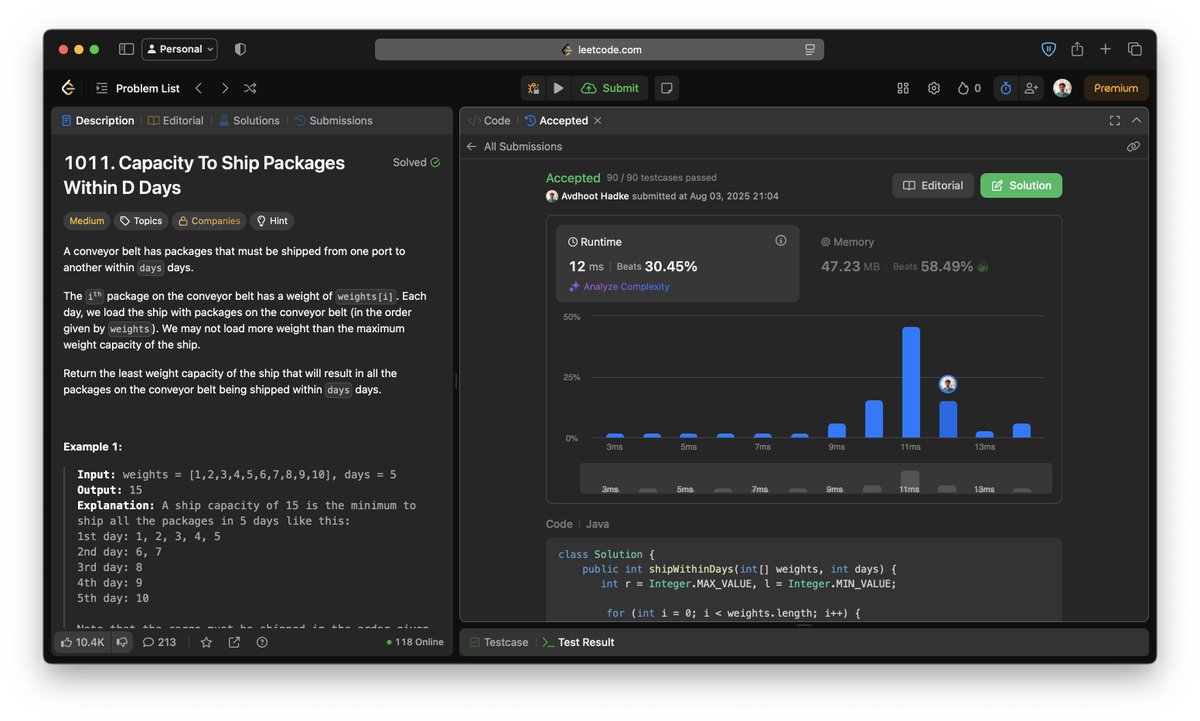Click the LeetCode logo icon
The image size is (1200, 721).
coord(68,88)
